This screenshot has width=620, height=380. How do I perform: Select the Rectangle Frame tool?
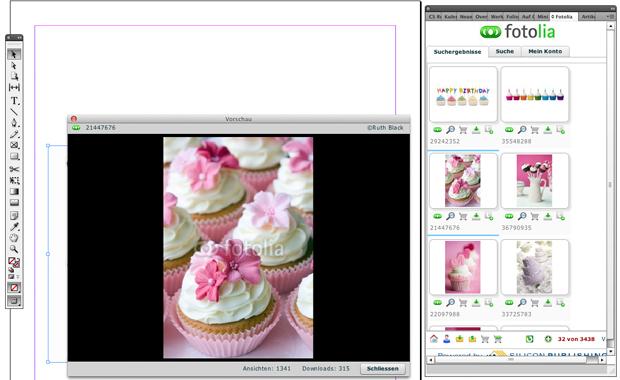(x=14, y=145)
